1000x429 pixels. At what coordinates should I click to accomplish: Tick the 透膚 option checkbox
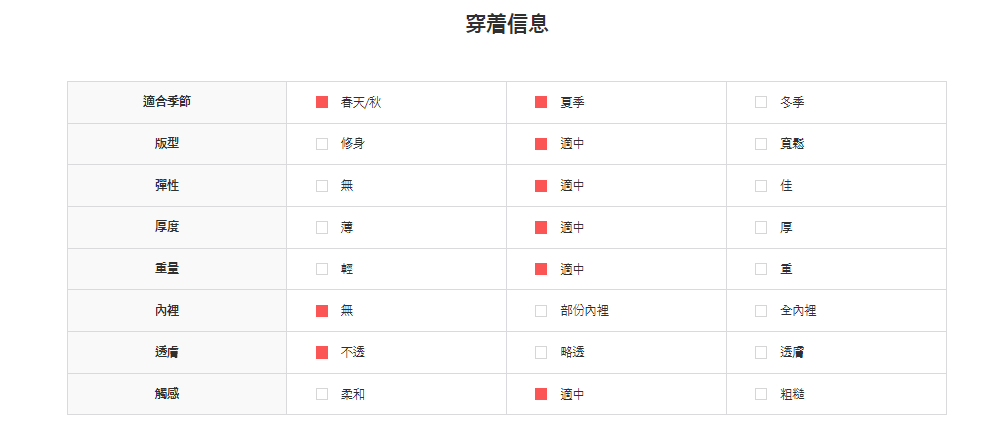point(761,352)
